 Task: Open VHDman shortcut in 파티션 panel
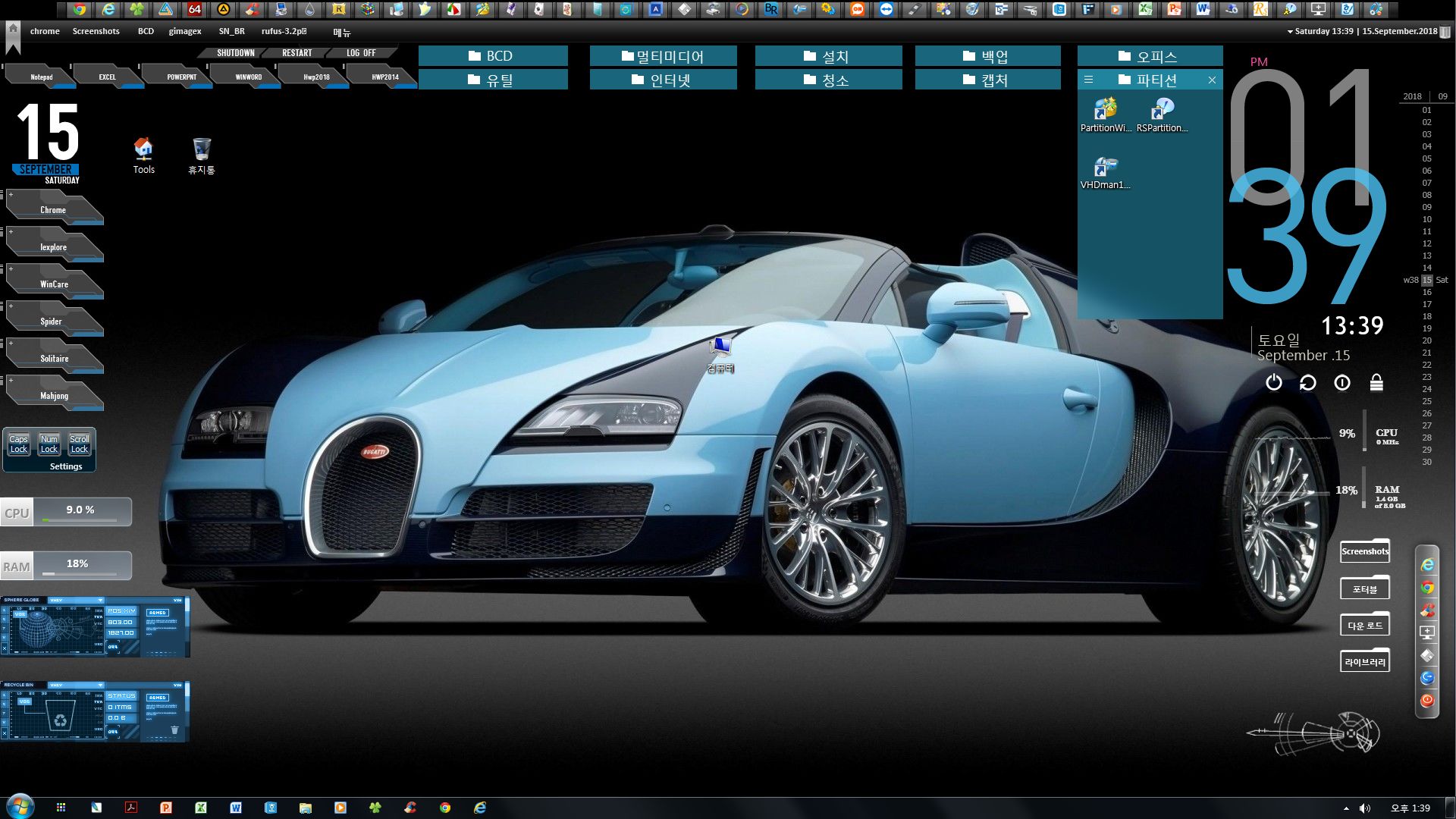point(1106,173)
